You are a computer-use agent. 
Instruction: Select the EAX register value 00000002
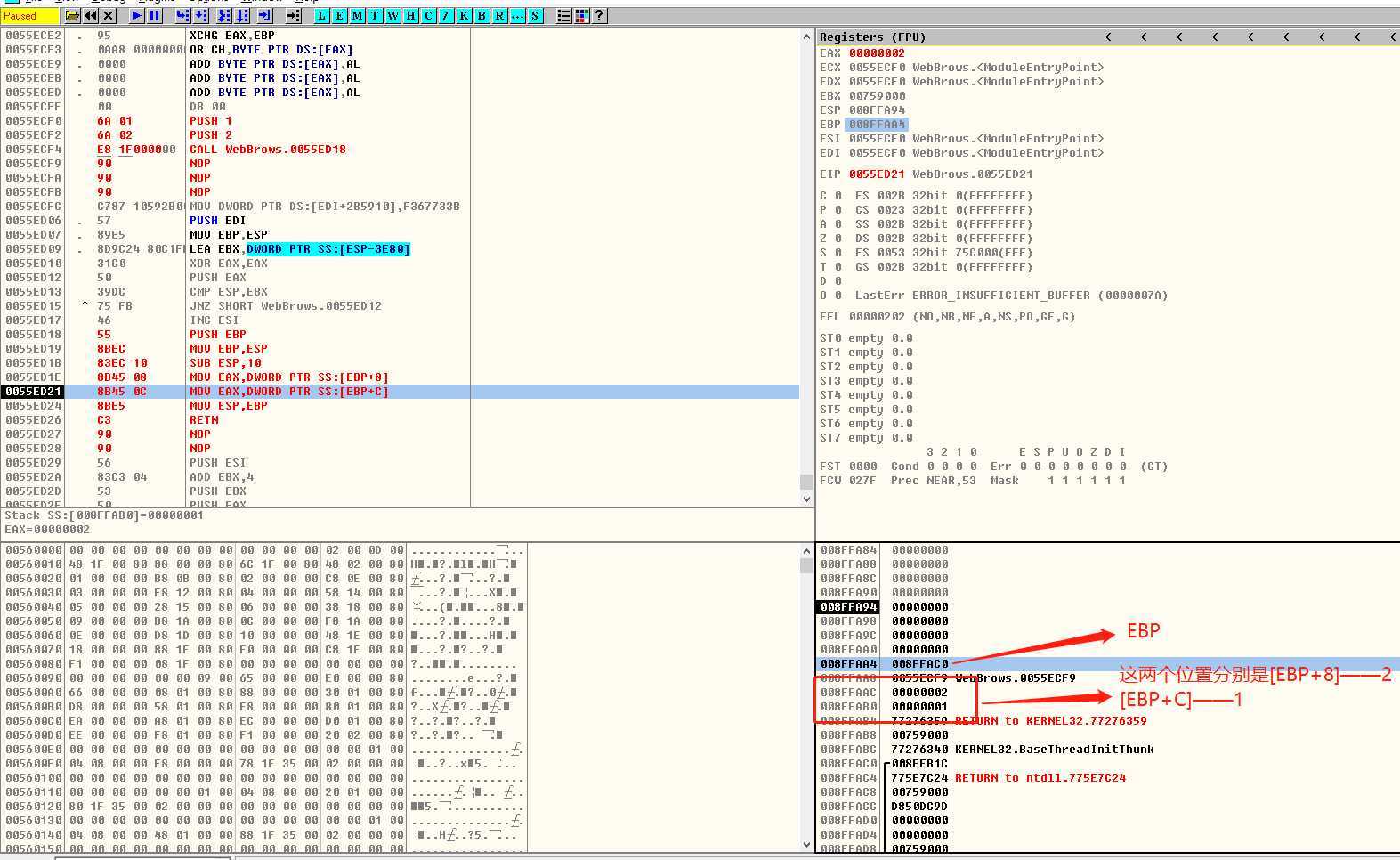pos(877,53)
